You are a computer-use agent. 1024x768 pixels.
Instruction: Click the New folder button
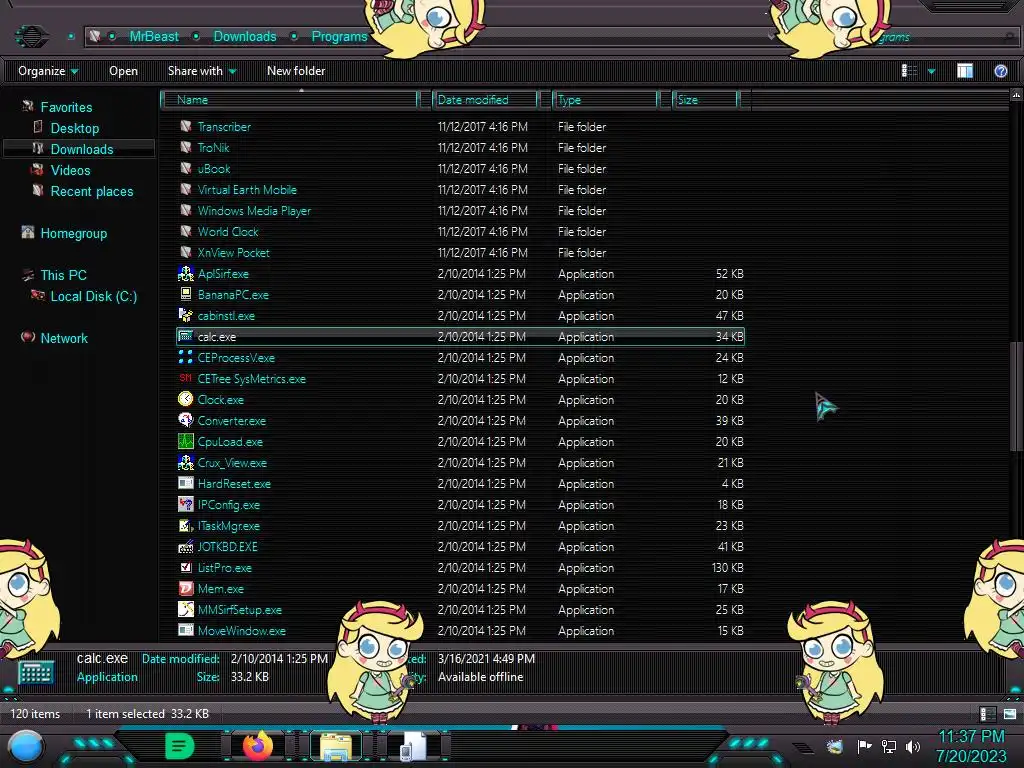tap(296, 71)
